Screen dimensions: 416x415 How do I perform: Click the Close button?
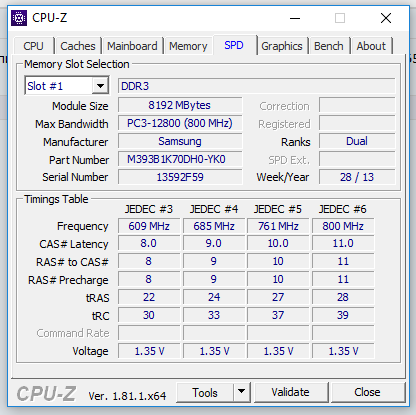pos(367,392)
